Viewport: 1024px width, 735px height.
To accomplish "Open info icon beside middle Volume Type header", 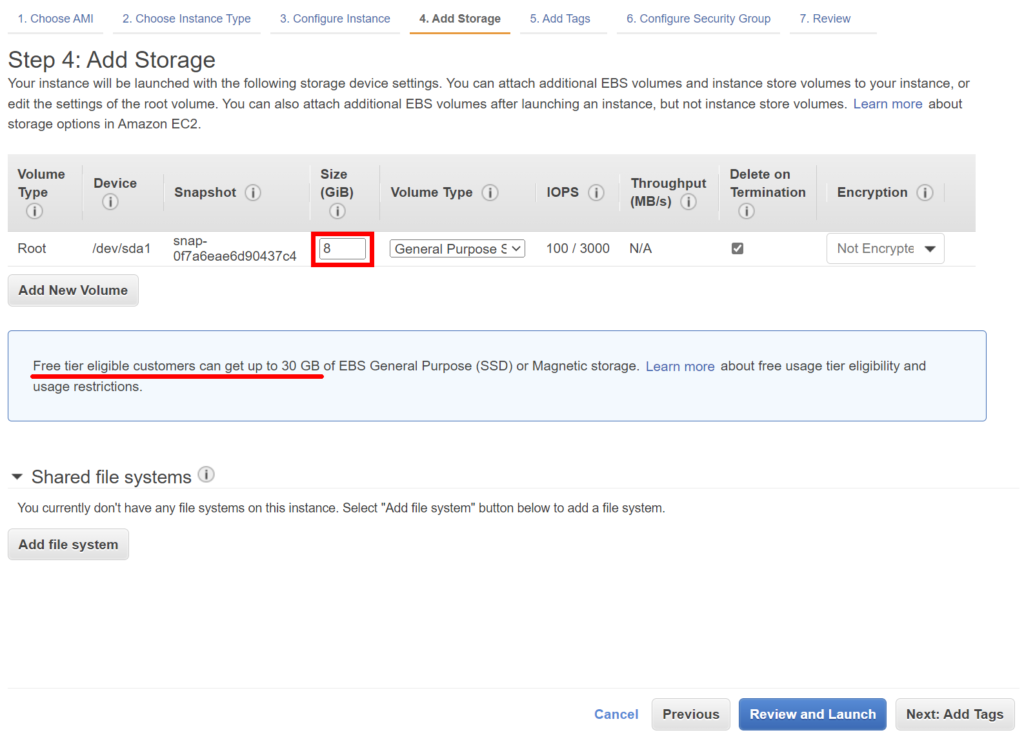I will [490, 193].
